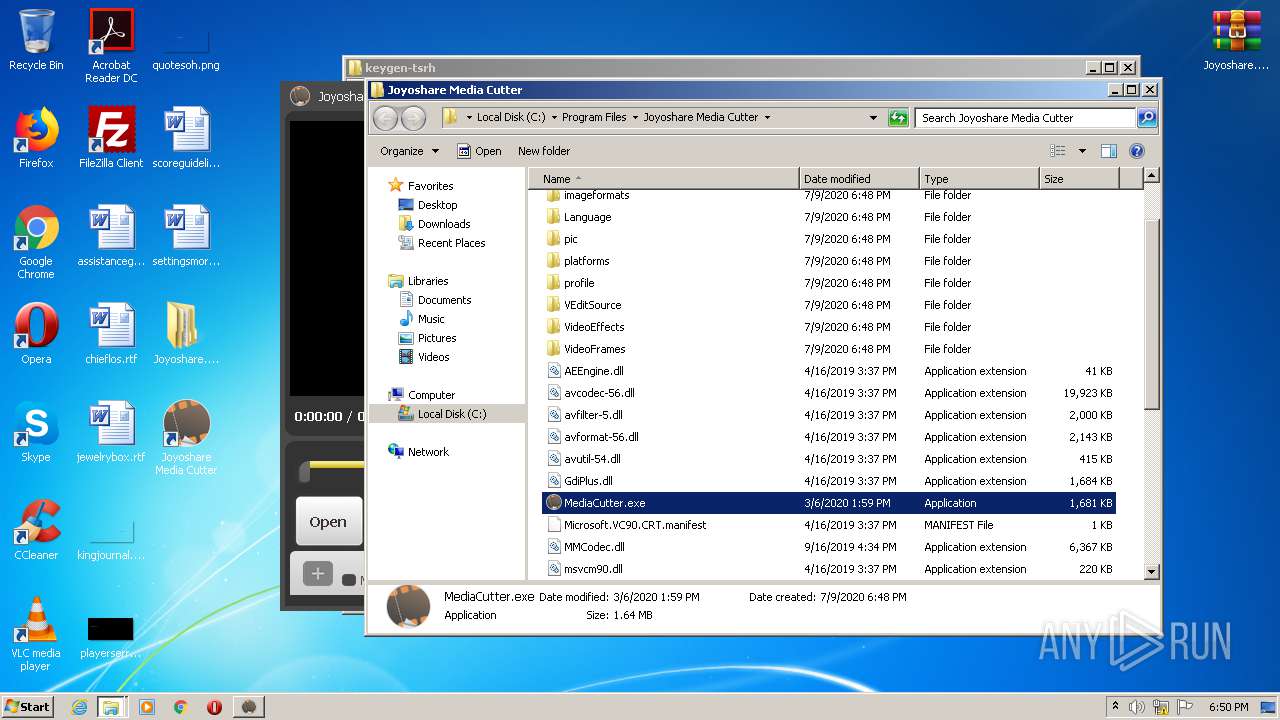Open Explorer help question mark
Viewport: 1280px width, 720px height.
click(1137, 151)
